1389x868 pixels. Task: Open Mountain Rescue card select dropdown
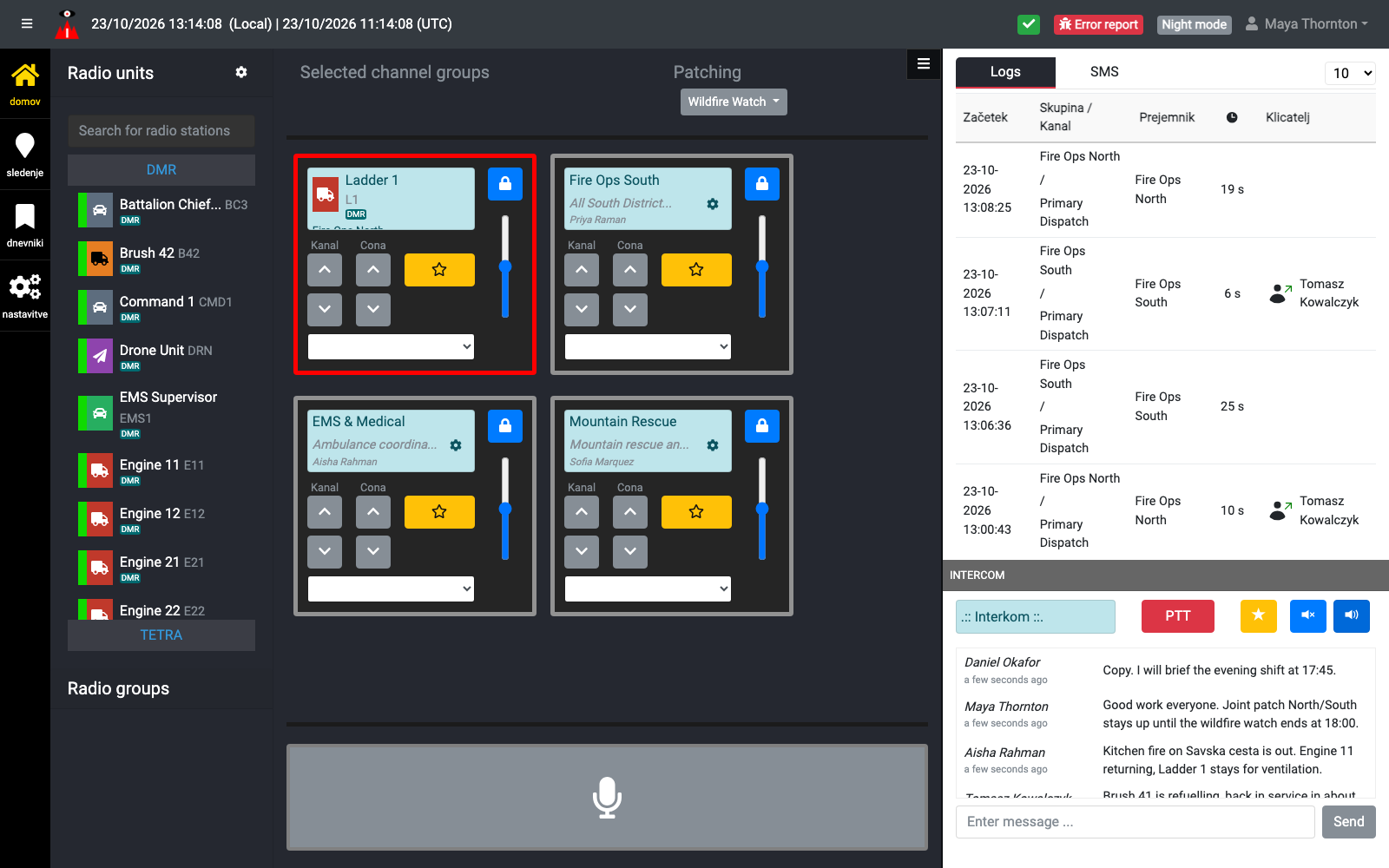(648, 589)
